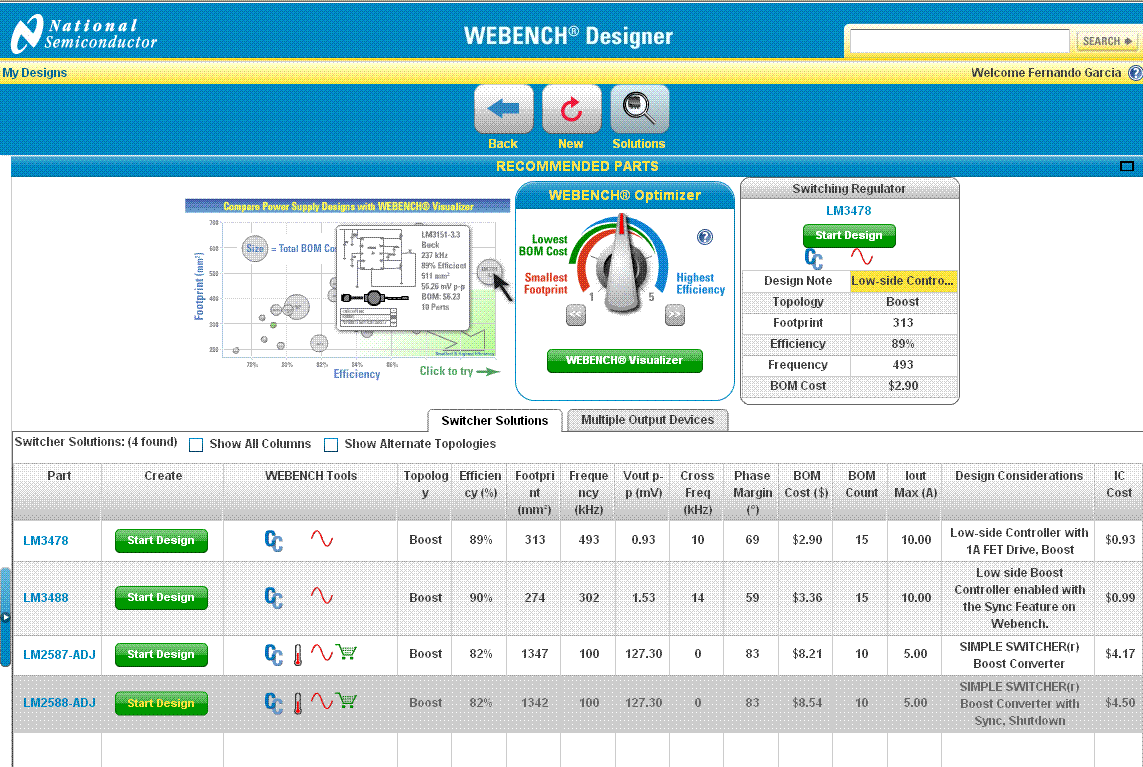Open help icon beside Welcome Fernando Garcia
The height and width of the screenshot is (767, 1143).
coord(1135,73)
